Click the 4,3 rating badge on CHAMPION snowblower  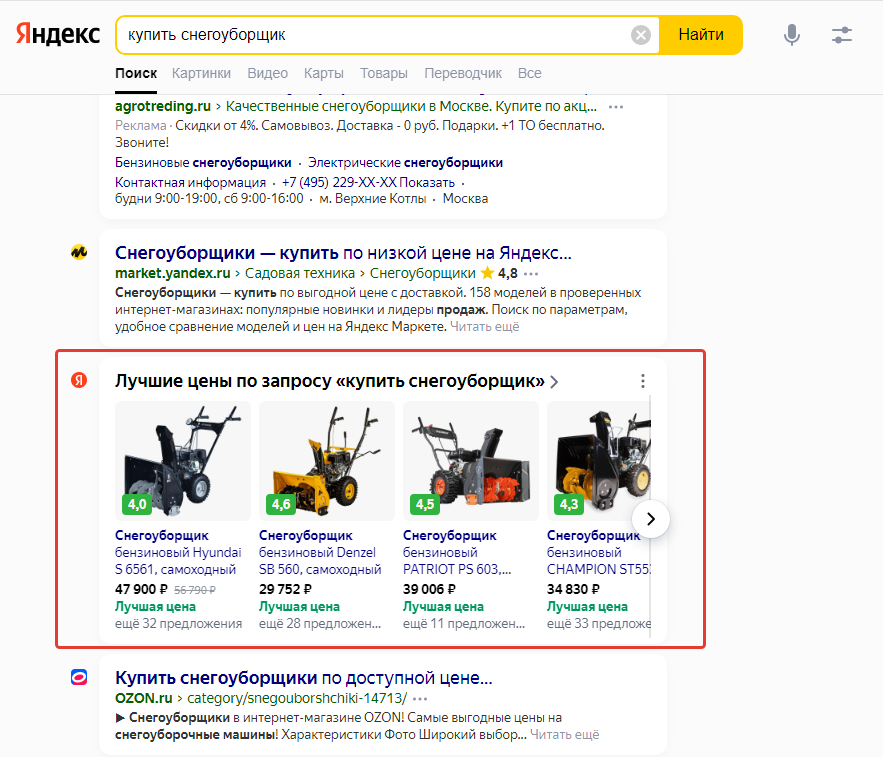(569, 504)
